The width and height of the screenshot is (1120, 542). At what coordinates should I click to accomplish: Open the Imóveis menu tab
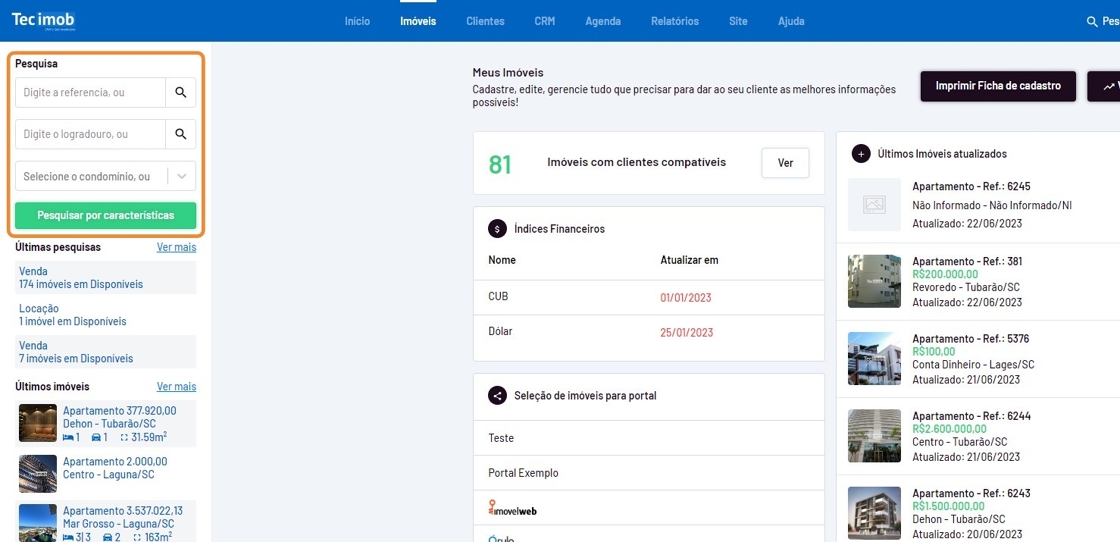(418, 21)
